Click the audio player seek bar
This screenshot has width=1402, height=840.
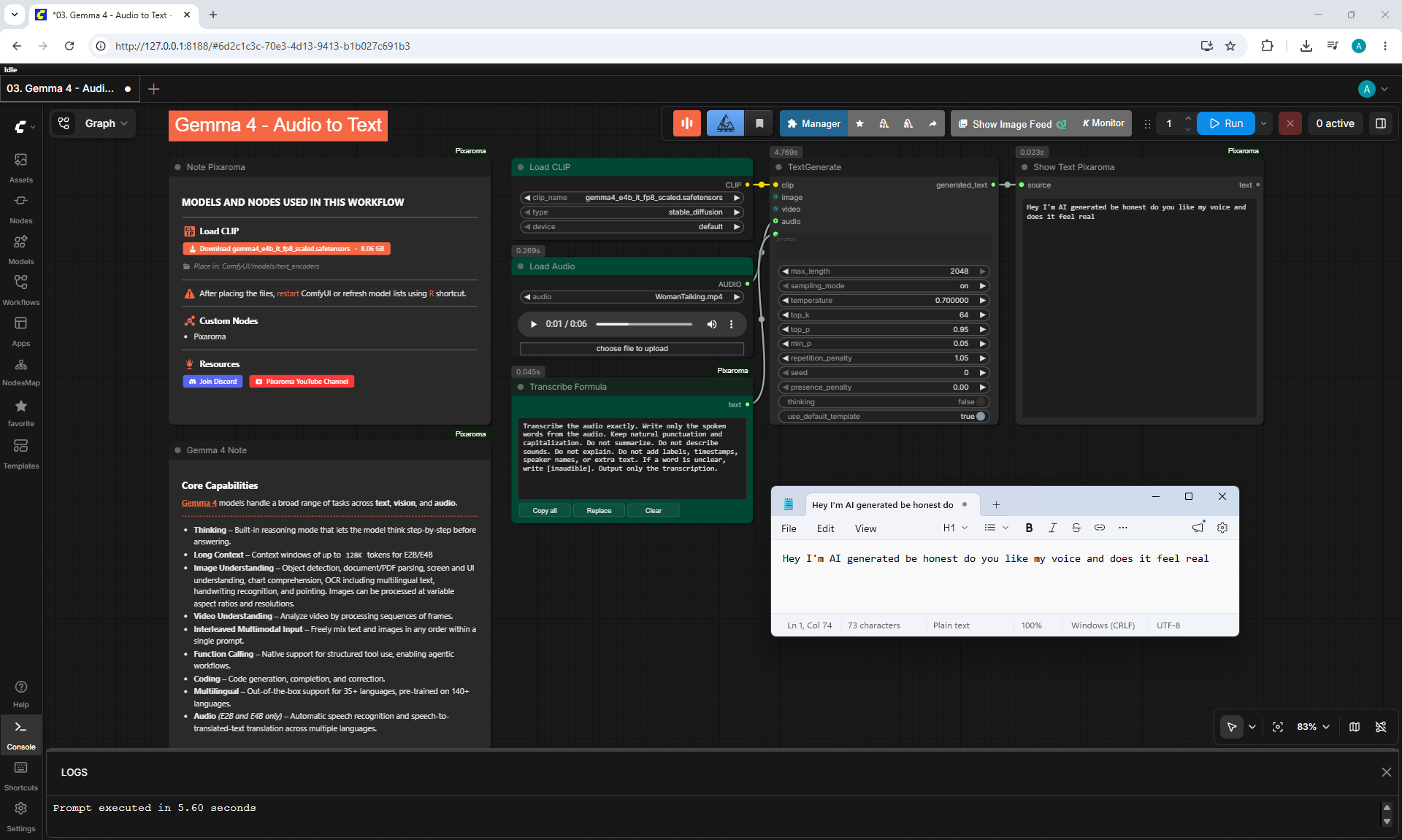pos(644,324)
